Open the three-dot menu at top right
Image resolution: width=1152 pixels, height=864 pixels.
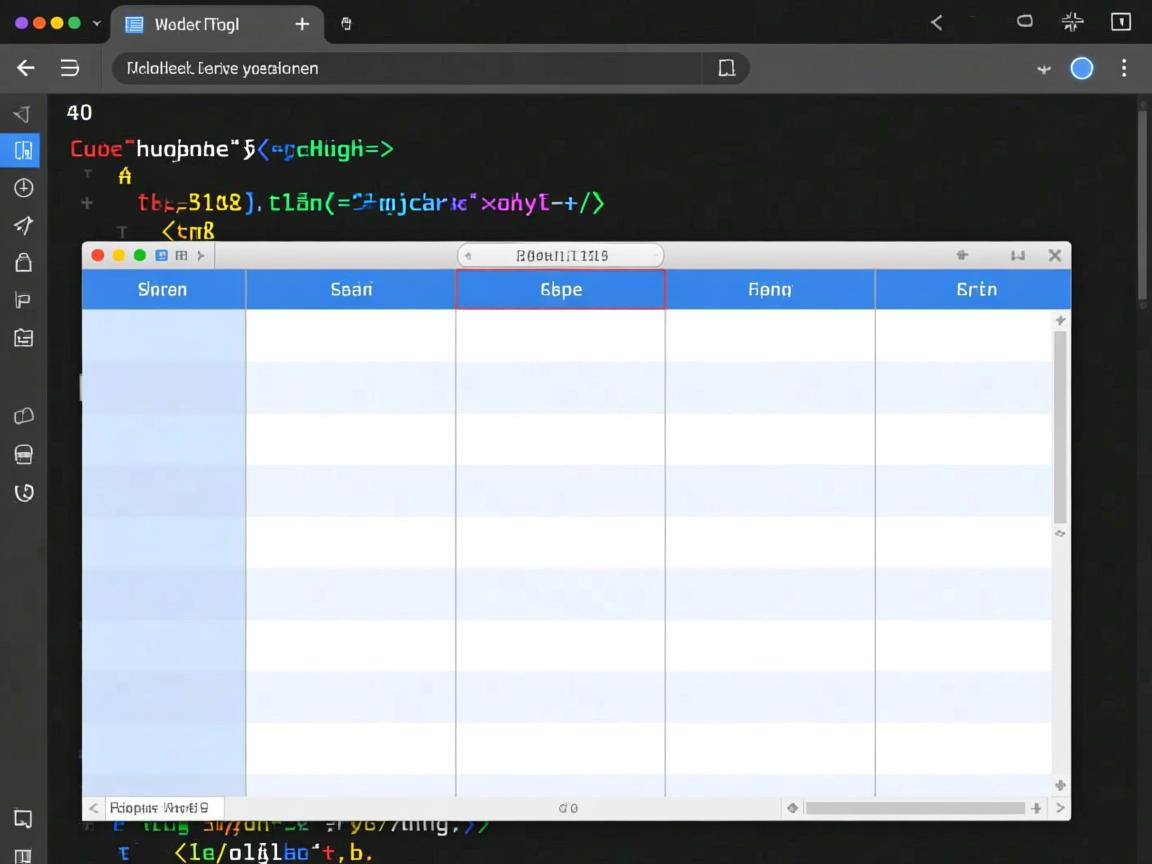tap(1124, 68)
